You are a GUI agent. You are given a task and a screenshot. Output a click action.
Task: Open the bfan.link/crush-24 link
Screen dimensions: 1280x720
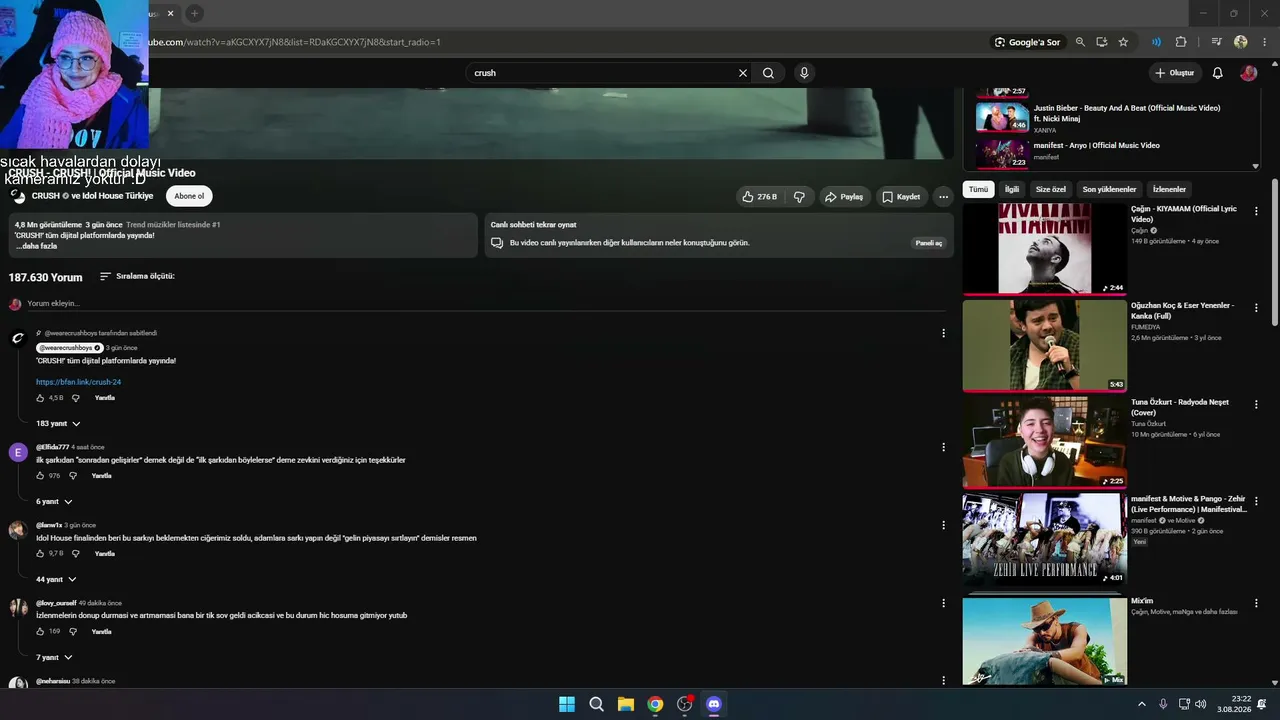[x=78, y=382]
